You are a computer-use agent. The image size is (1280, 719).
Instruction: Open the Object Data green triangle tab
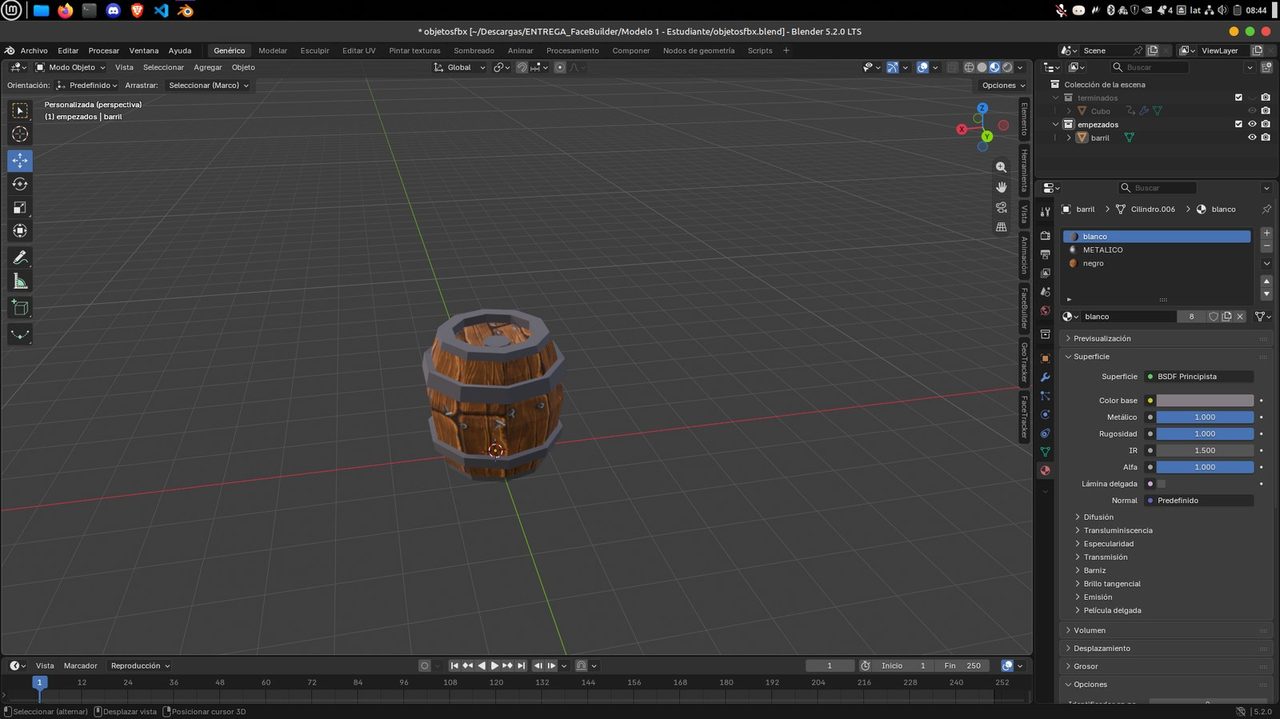click(1045, 452)
